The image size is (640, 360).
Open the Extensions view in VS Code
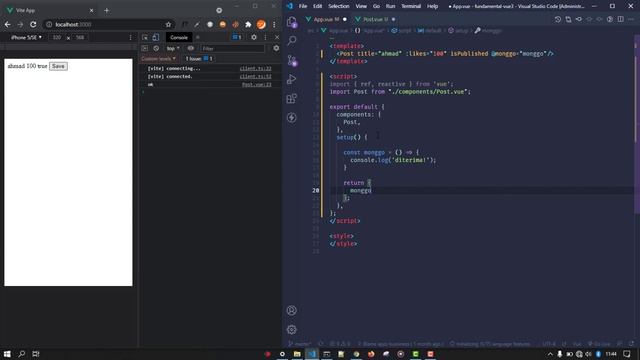[x=292, y=98]
